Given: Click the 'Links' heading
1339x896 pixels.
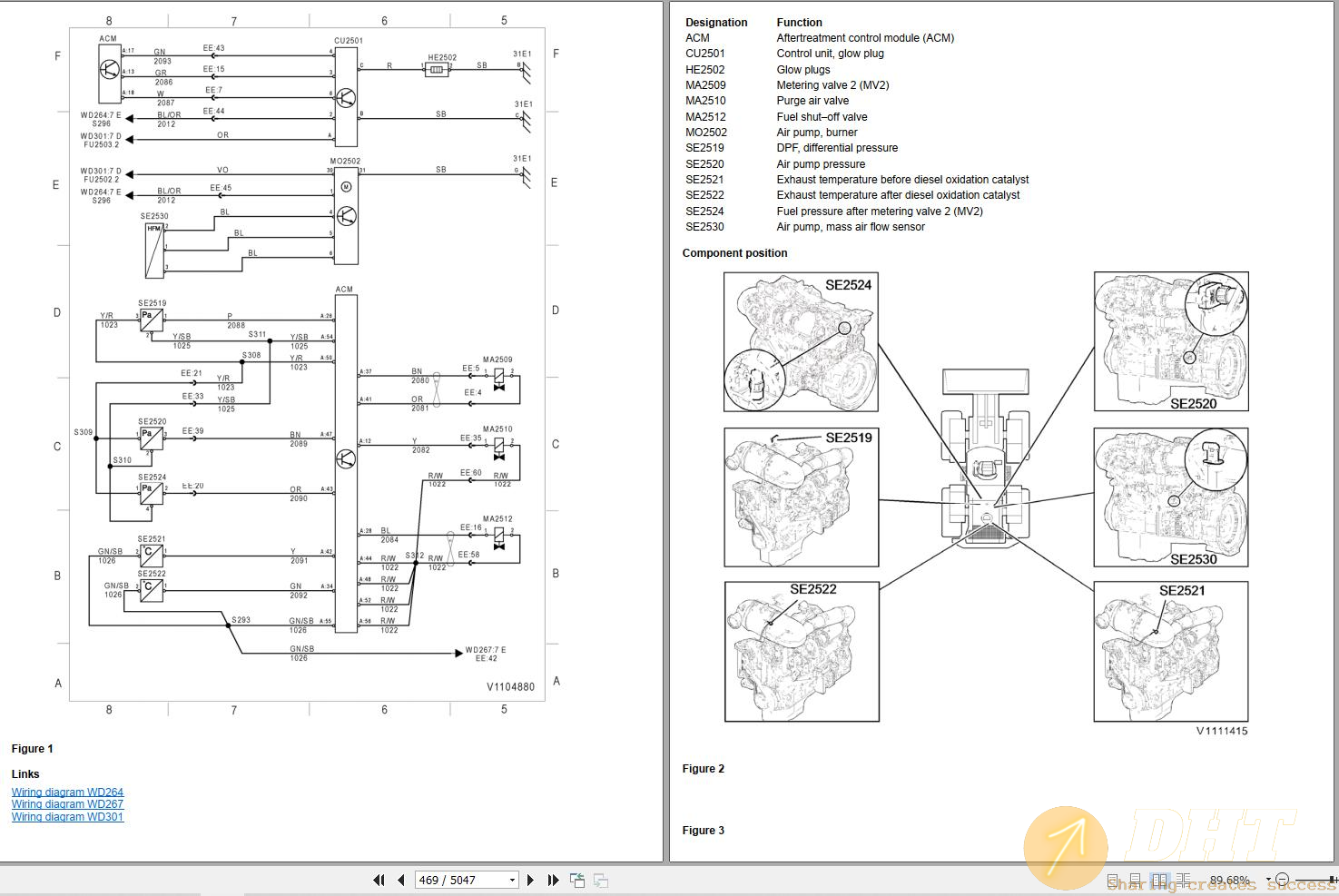Looking at the screenshot, I should 25,774.
